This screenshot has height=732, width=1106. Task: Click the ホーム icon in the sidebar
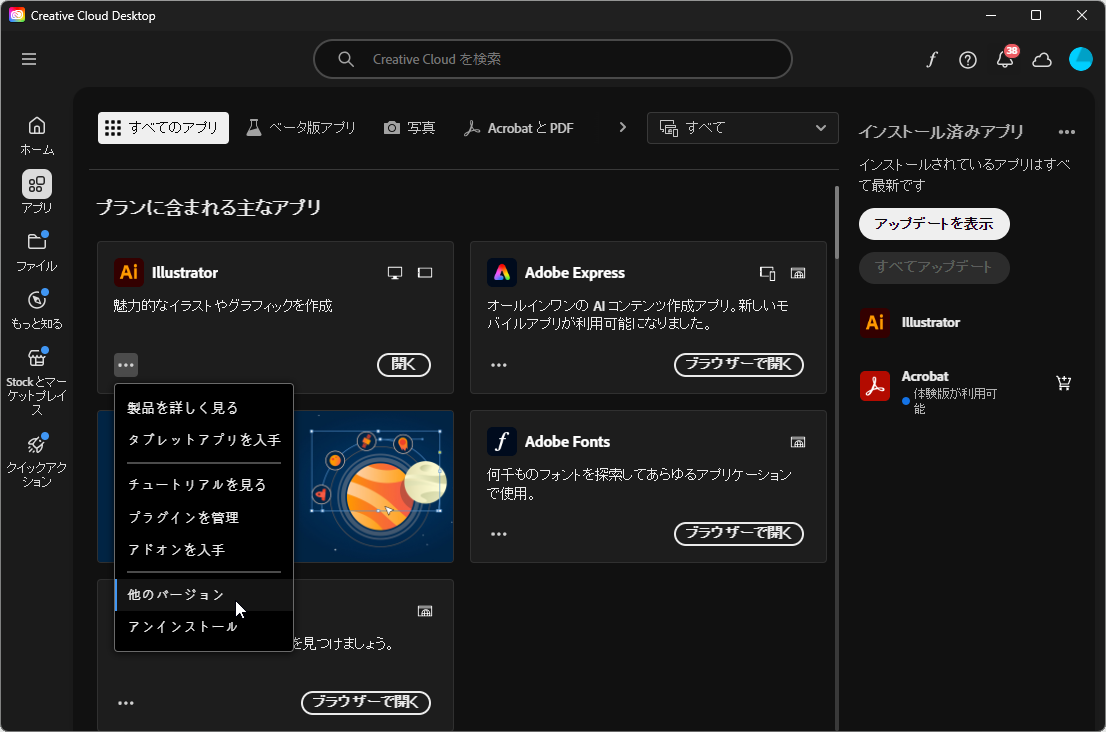tap(36, 125)
